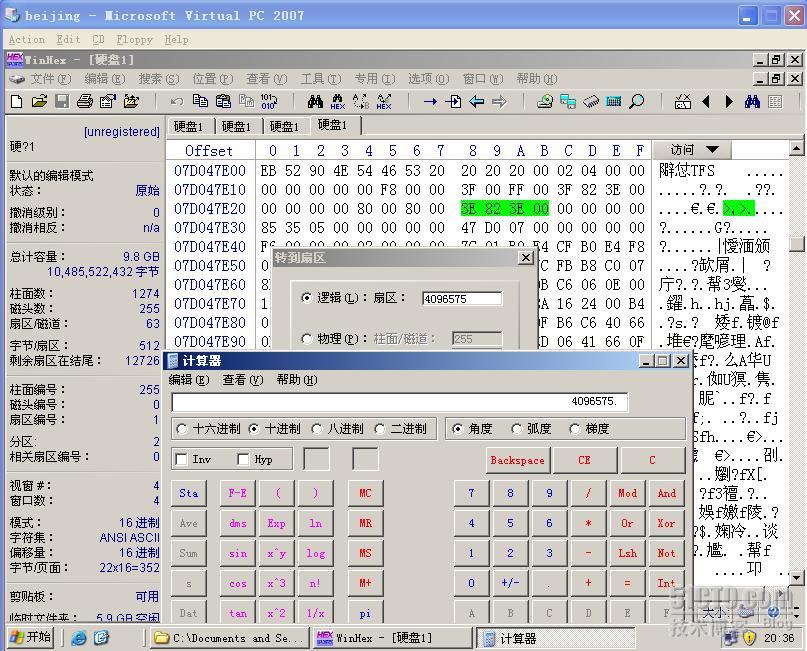Navigate back with the left arrow icon

(x=477, y=101)
